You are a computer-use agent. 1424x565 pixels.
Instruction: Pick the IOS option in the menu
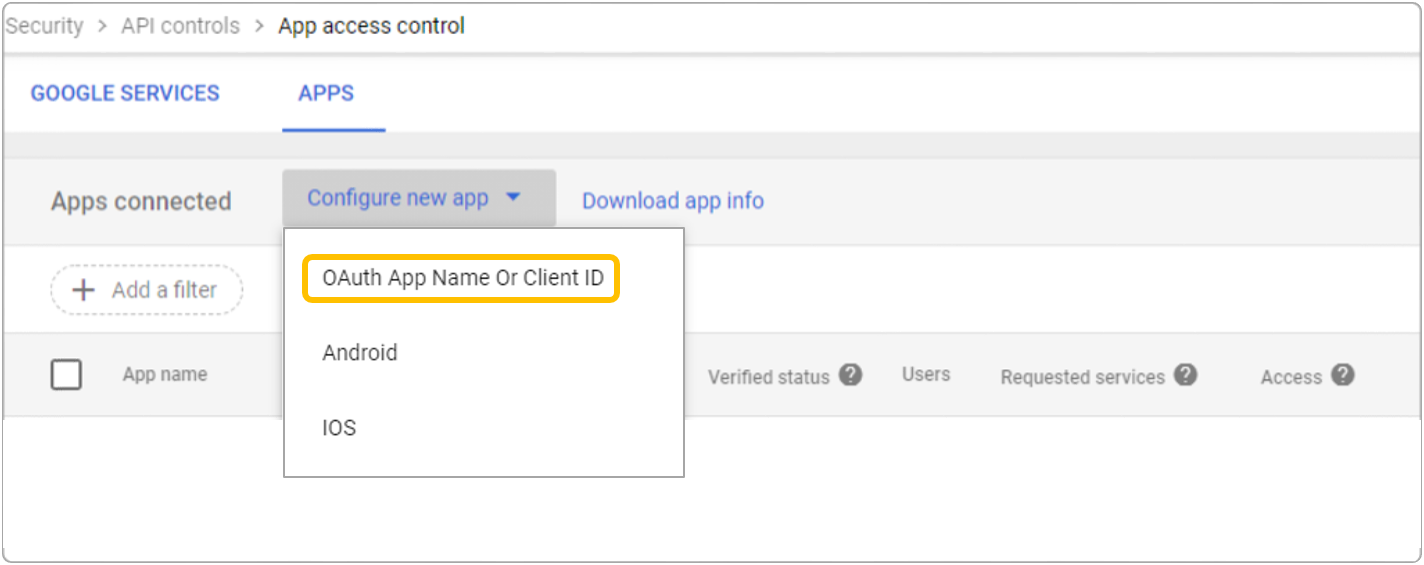coord(339,428)
